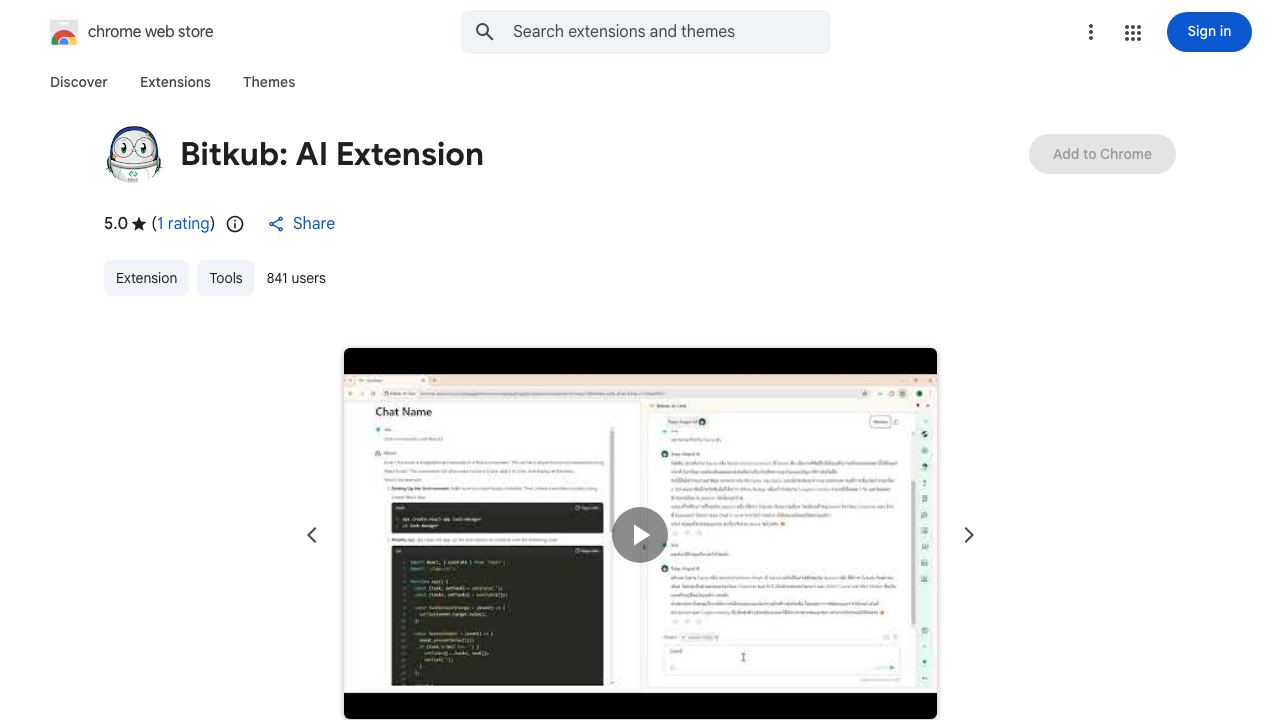Click the 841 users text
1280x720 pixels.
click(296, 278)
